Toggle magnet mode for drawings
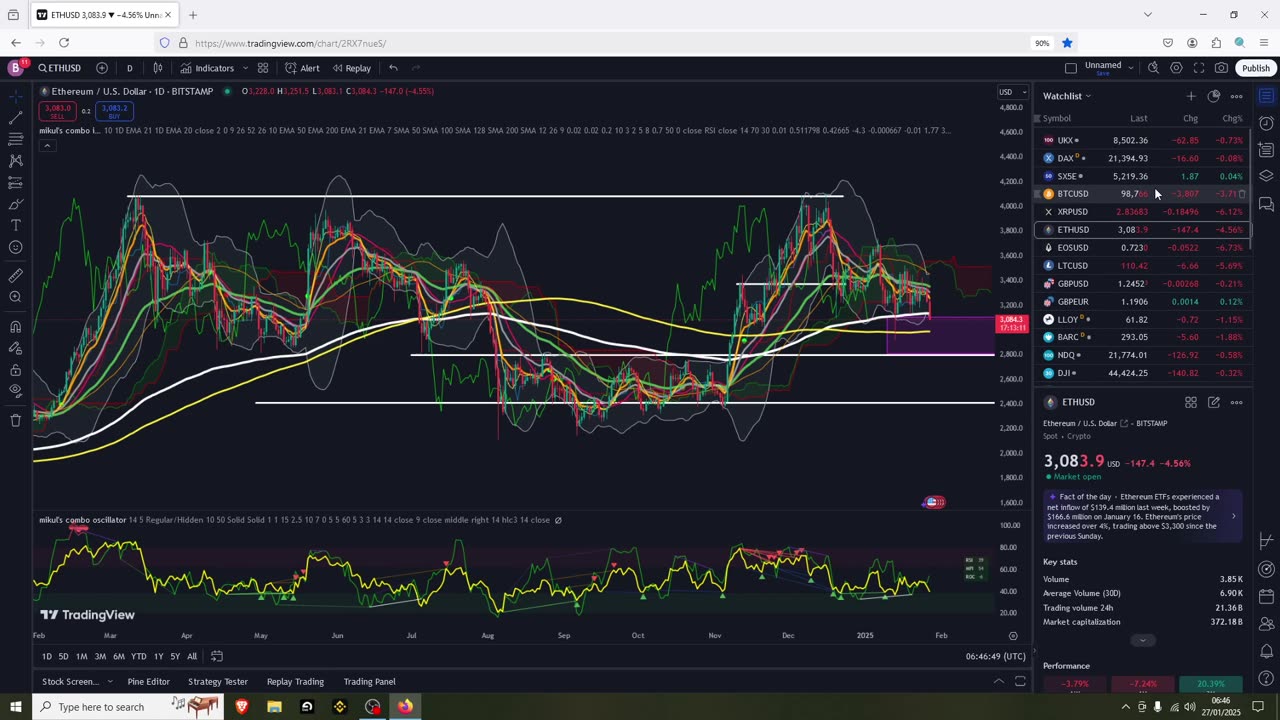 [15, 326]
